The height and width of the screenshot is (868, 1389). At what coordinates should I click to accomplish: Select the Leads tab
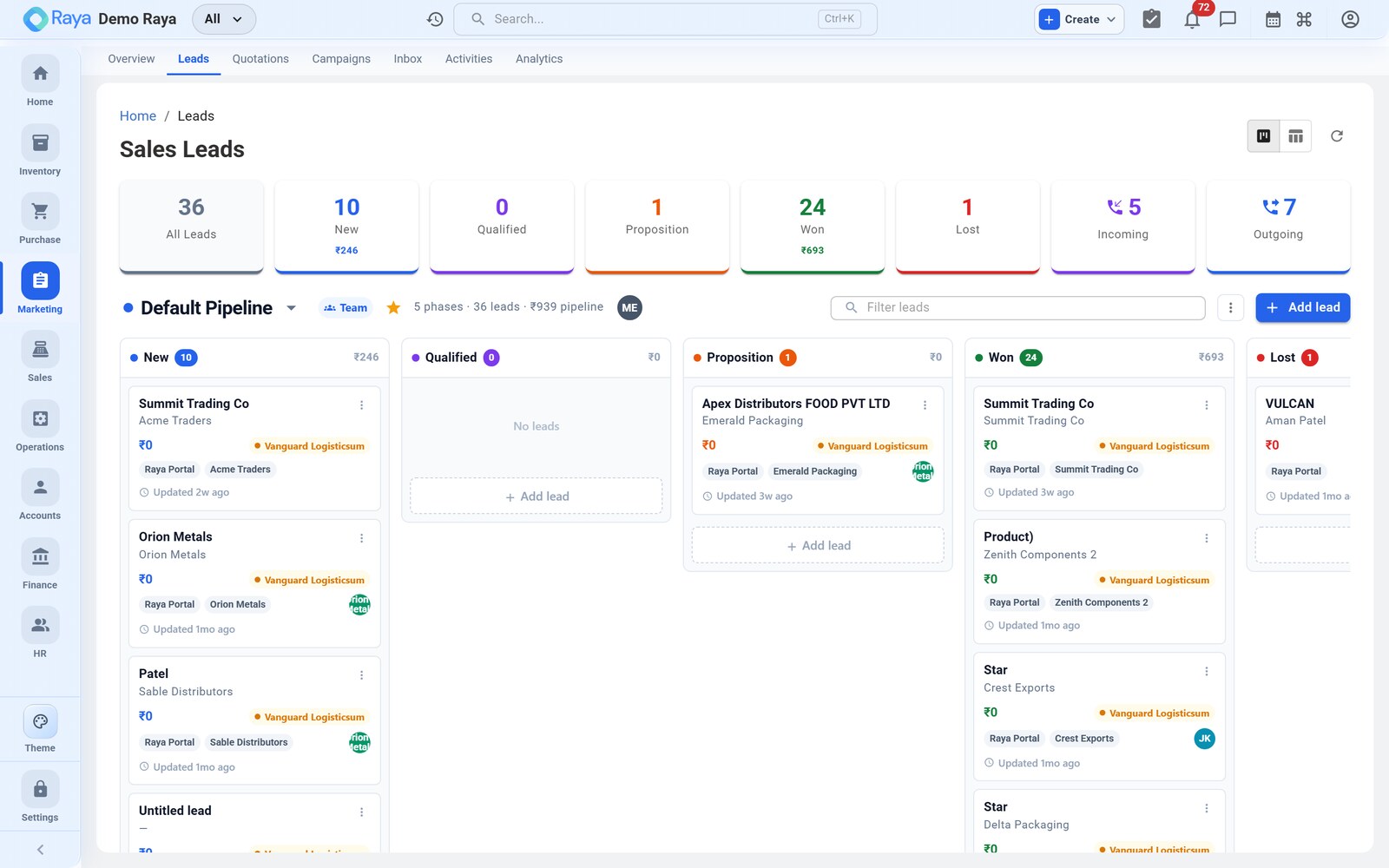(194, 59)
